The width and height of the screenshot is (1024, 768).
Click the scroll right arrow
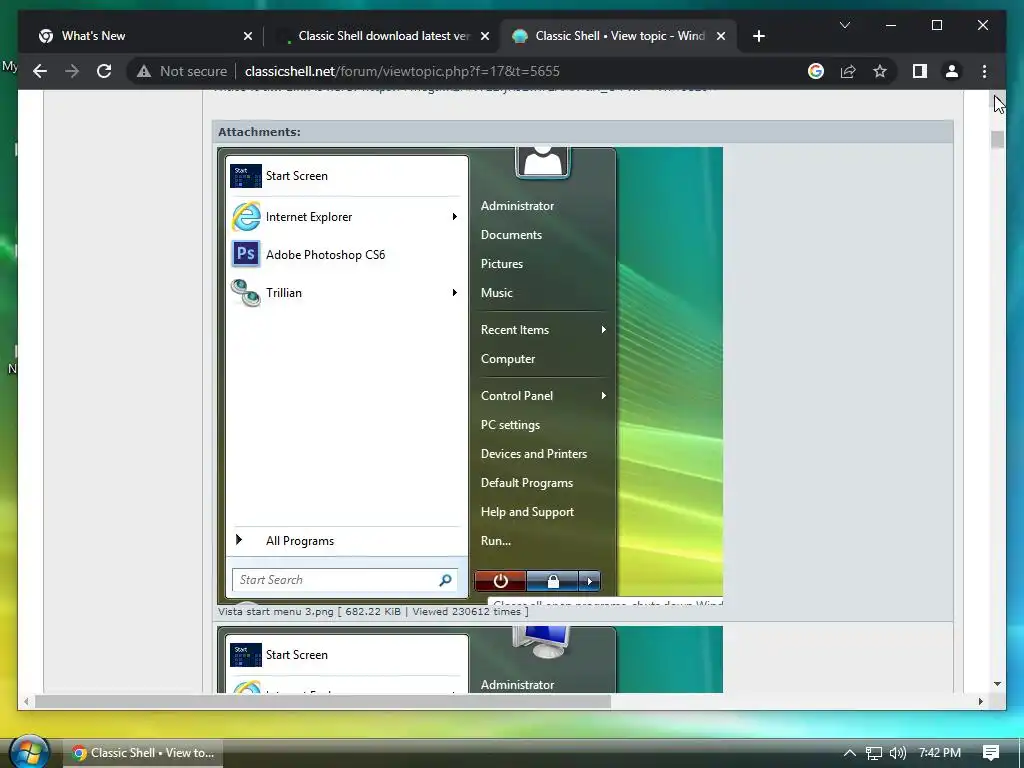point(980,701)
